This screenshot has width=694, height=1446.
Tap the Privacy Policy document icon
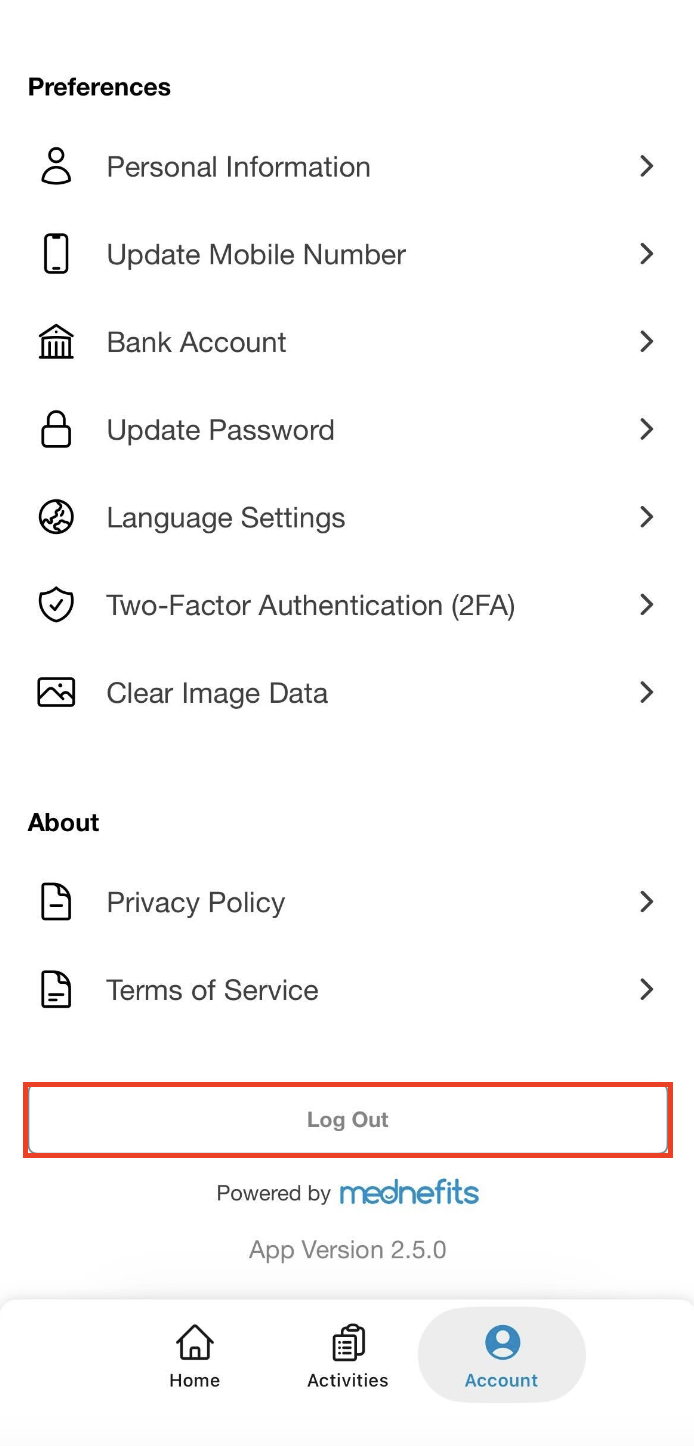coord(56,902)
